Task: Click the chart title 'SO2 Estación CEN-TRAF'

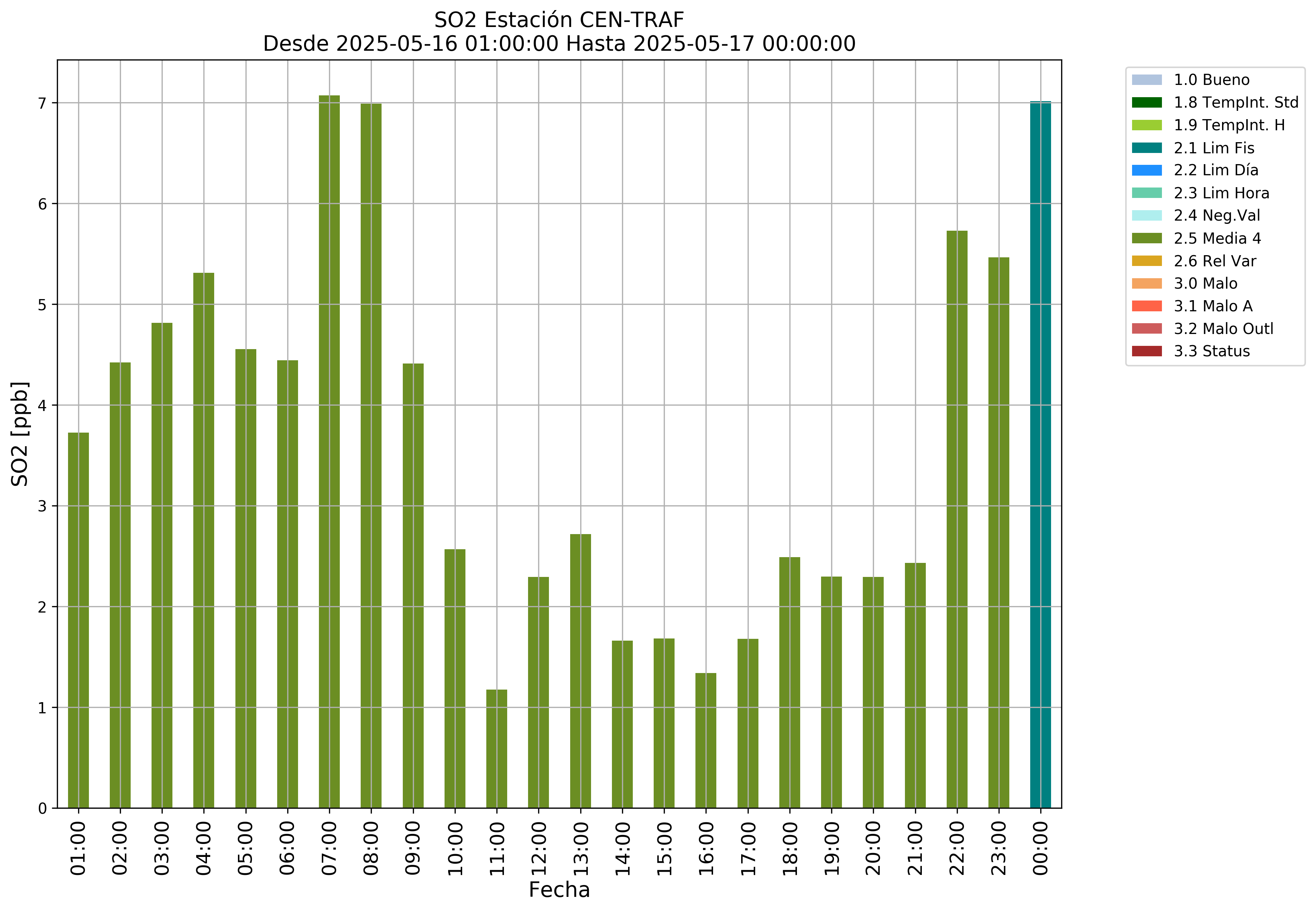Action: (x=559, y=20)
